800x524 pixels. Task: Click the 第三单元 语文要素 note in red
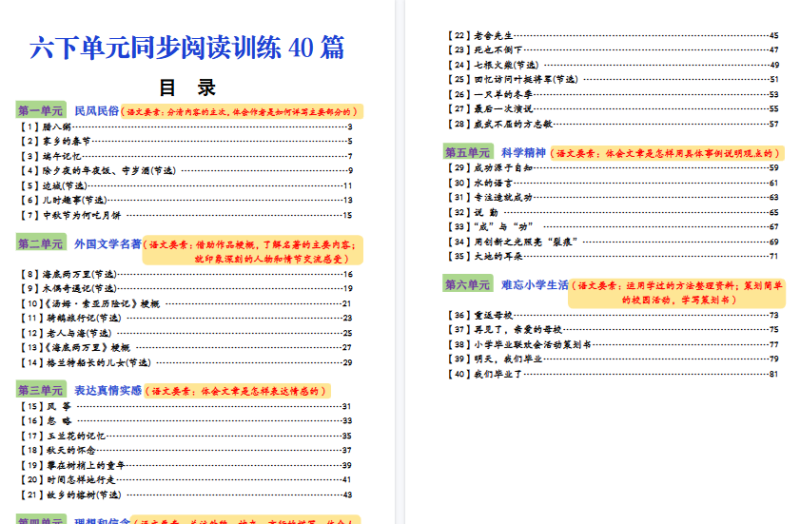point(238,391)
